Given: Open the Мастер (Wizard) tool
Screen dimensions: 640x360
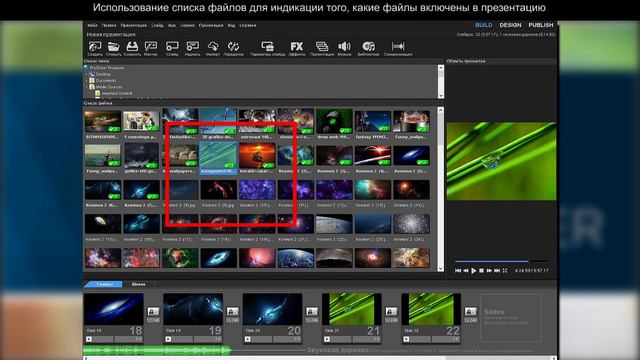Looking at the screenshot, I should tap(151, 48).
